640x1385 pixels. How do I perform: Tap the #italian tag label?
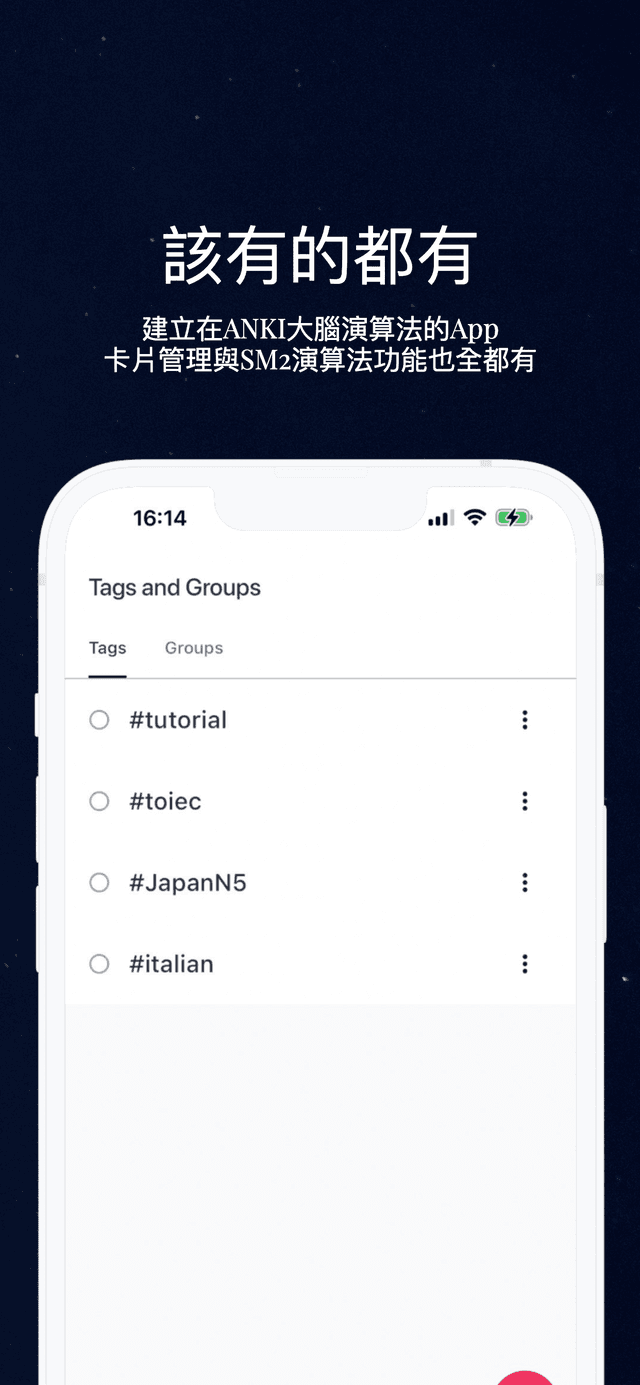(171, 964)
